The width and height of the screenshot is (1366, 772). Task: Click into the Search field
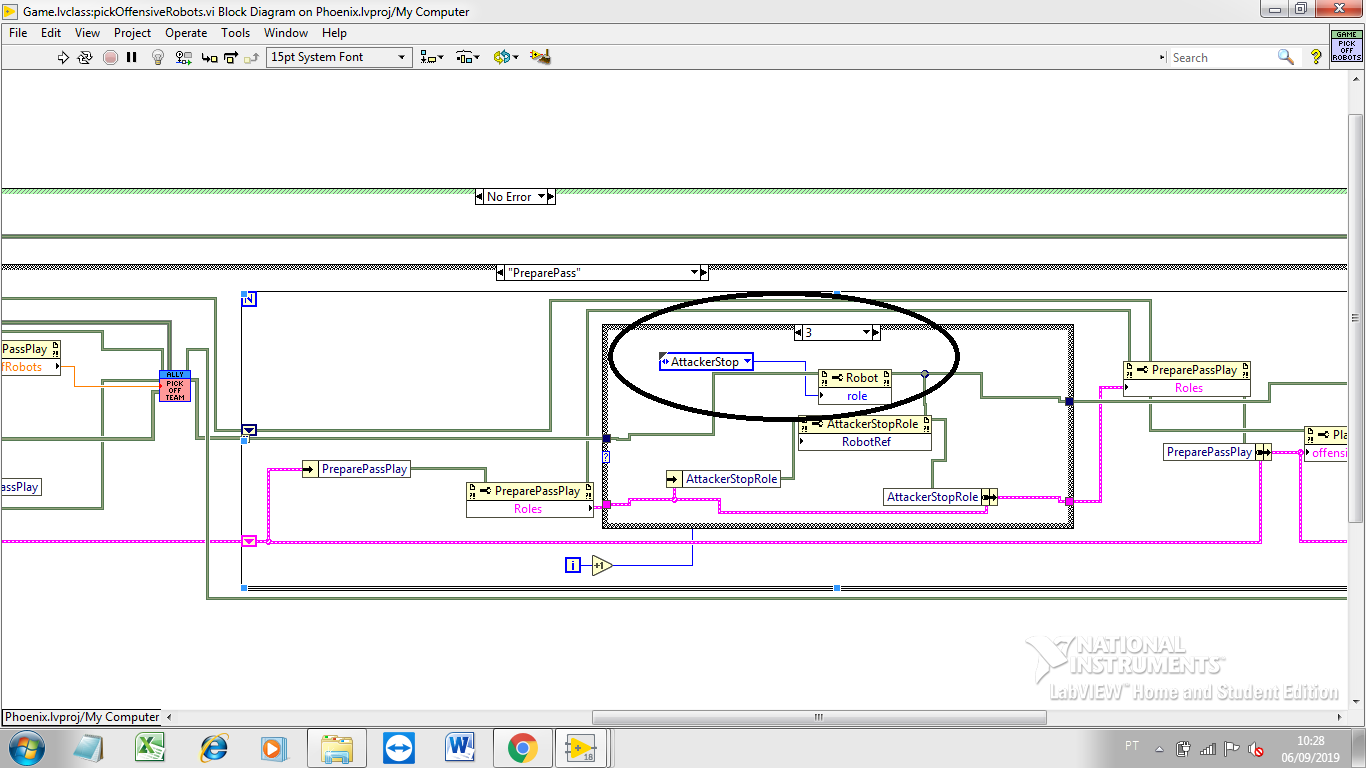(x=1222, y=57)
